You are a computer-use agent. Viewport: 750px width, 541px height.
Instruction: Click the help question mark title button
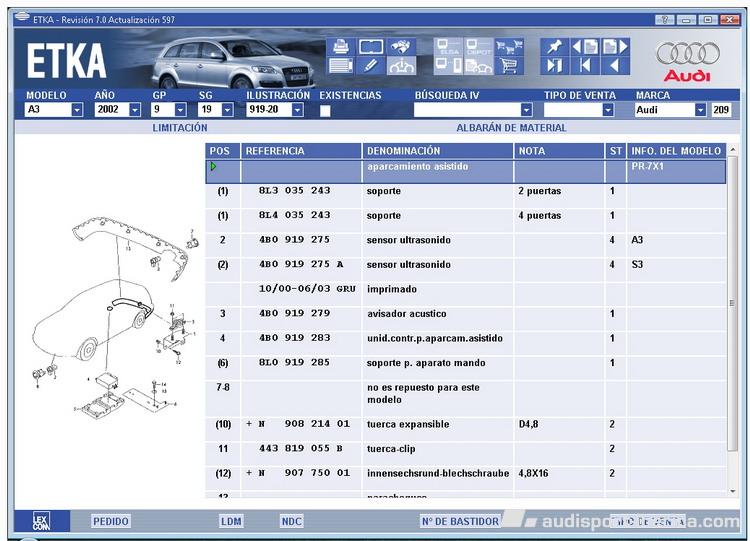pyautogui.click(x=664, y=20)
